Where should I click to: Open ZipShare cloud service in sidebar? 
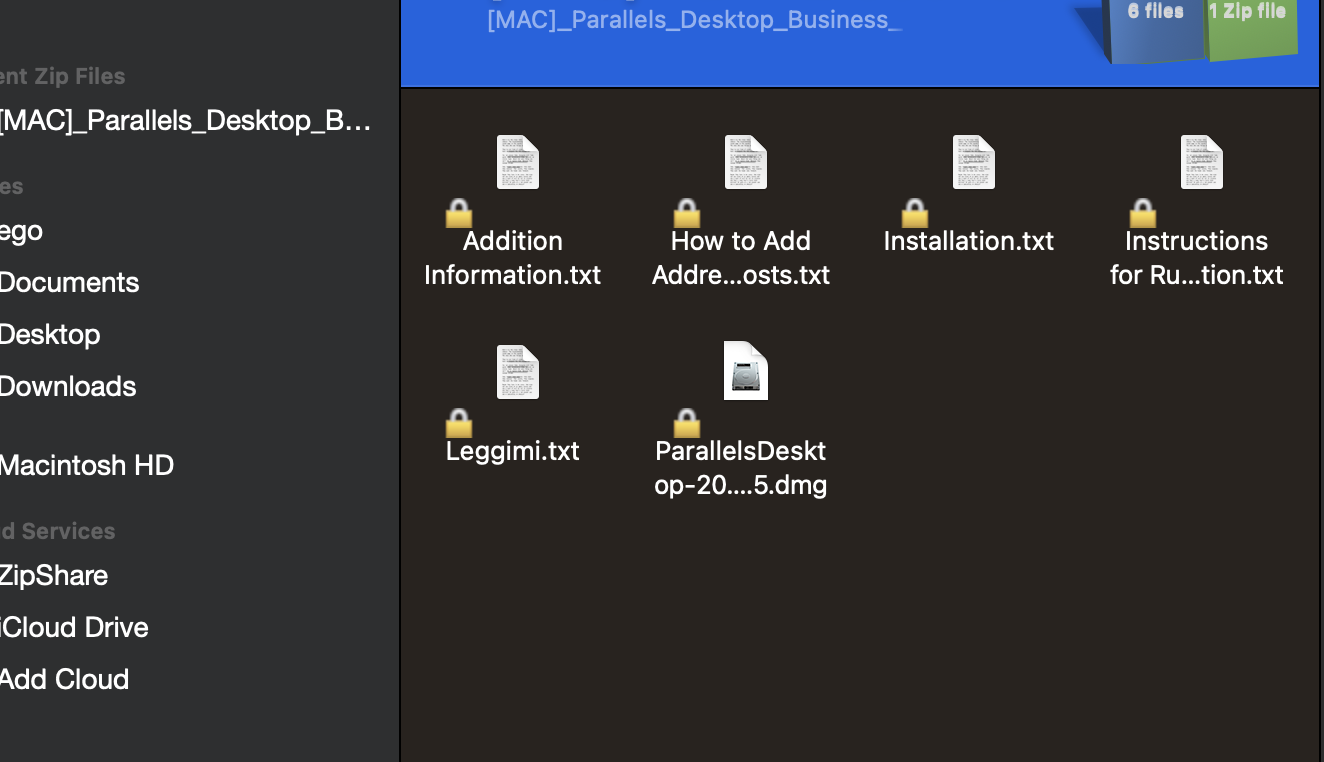(x=54, y=576)
